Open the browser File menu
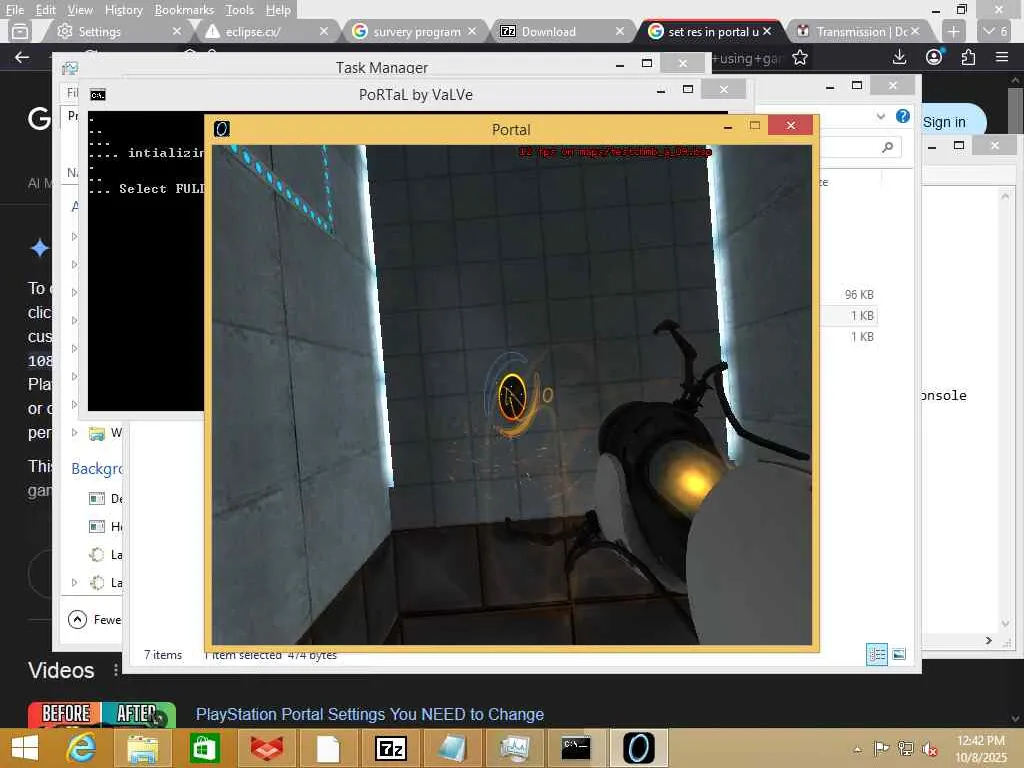 coord(14,10)
